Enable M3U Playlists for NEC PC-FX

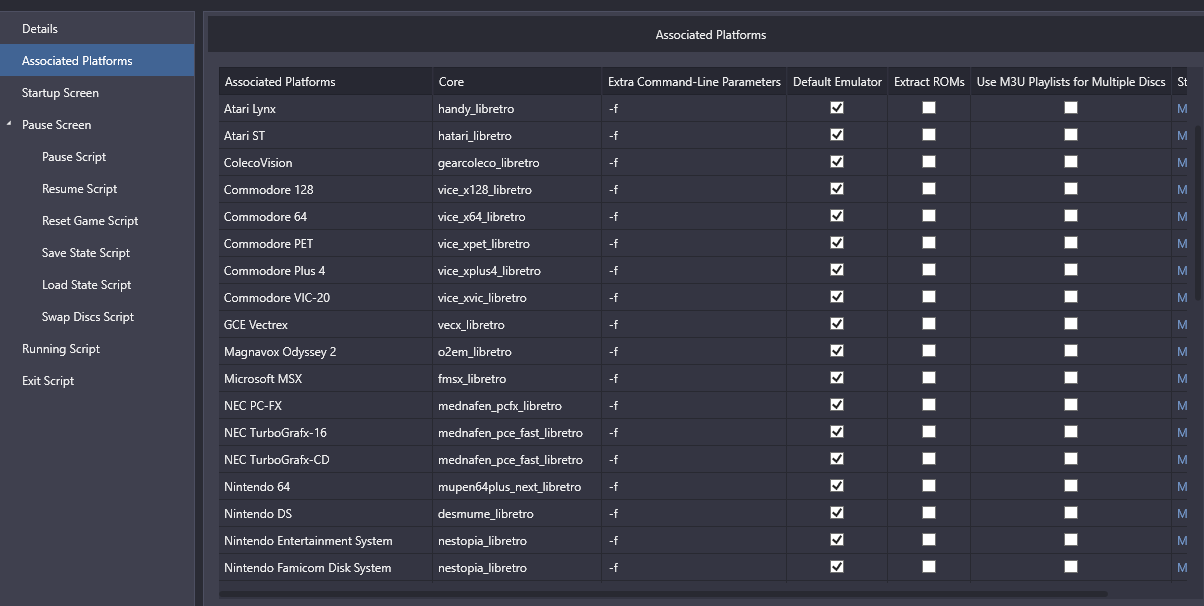[x=1071, y=405]
